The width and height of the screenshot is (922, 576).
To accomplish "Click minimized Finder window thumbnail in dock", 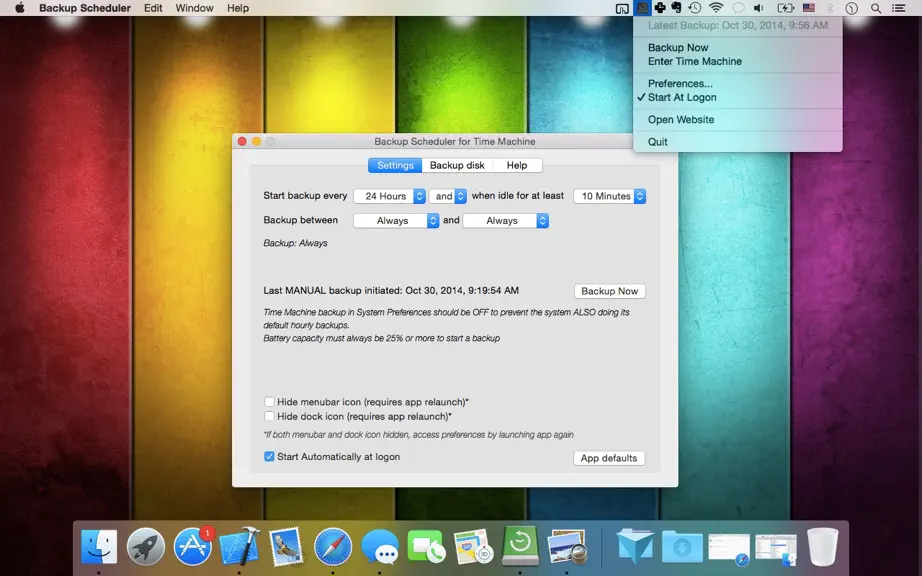I will click(776, 548).
